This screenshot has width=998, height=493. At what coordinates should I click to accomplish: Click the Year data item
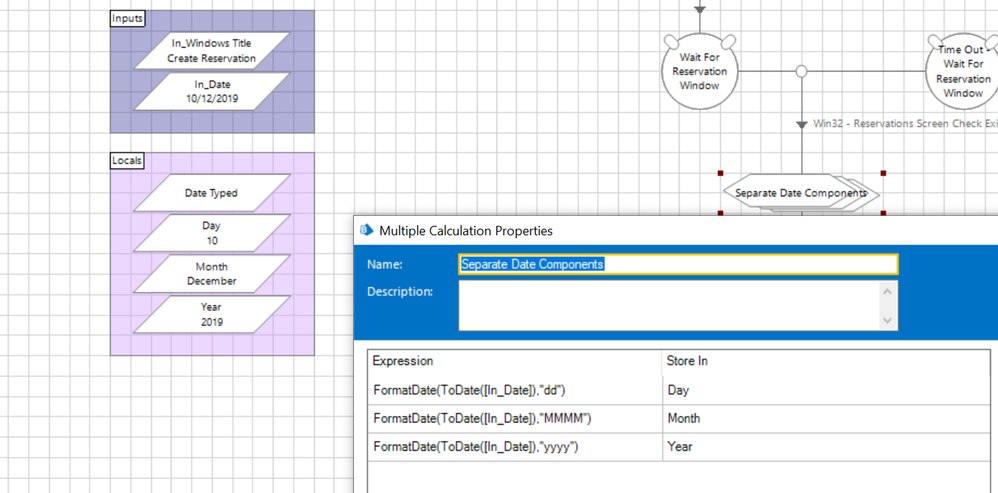coord(211,315)
